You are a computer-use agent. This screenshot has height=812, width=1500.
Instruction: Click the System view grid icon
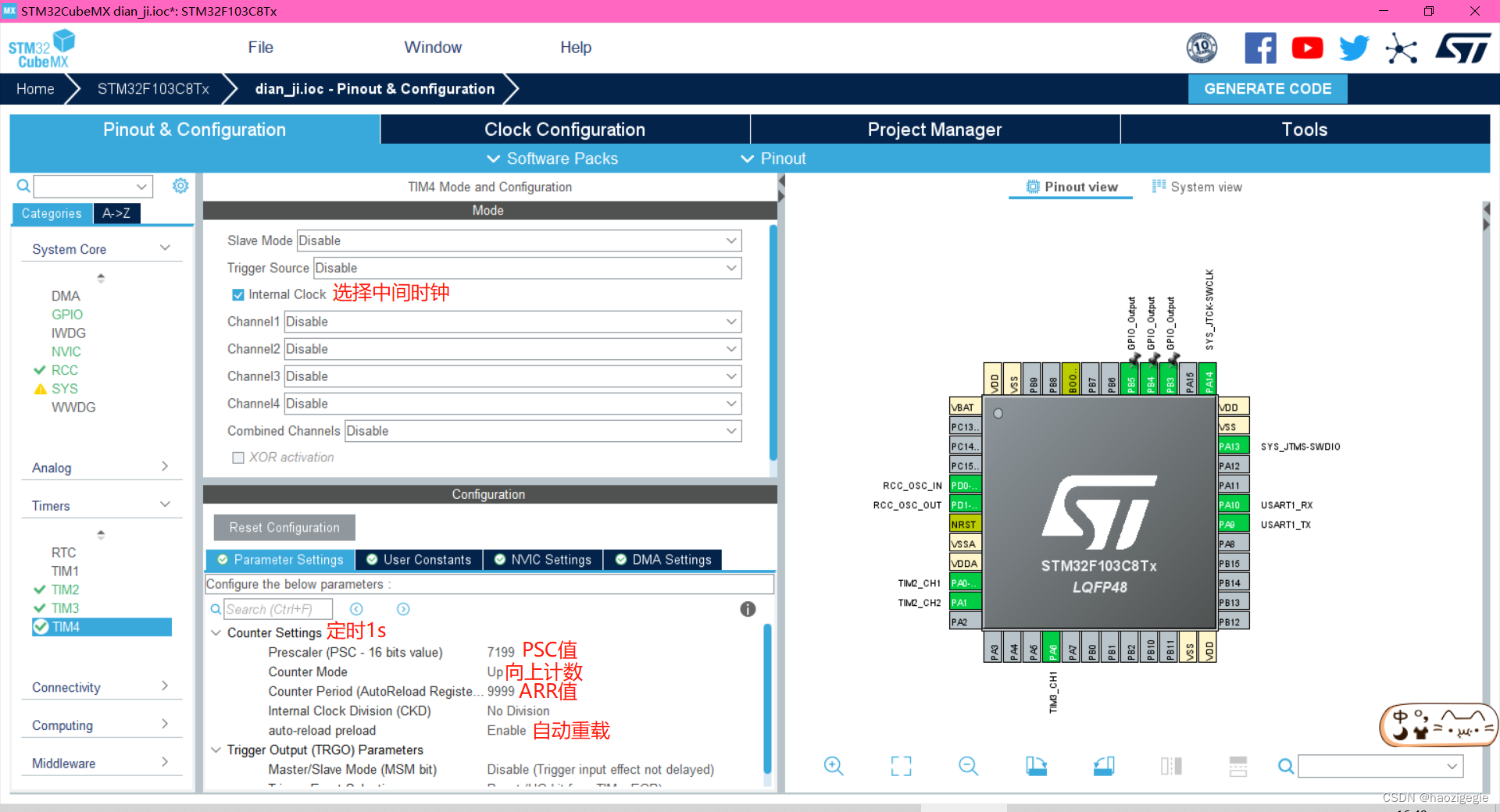coord(1159,186)
